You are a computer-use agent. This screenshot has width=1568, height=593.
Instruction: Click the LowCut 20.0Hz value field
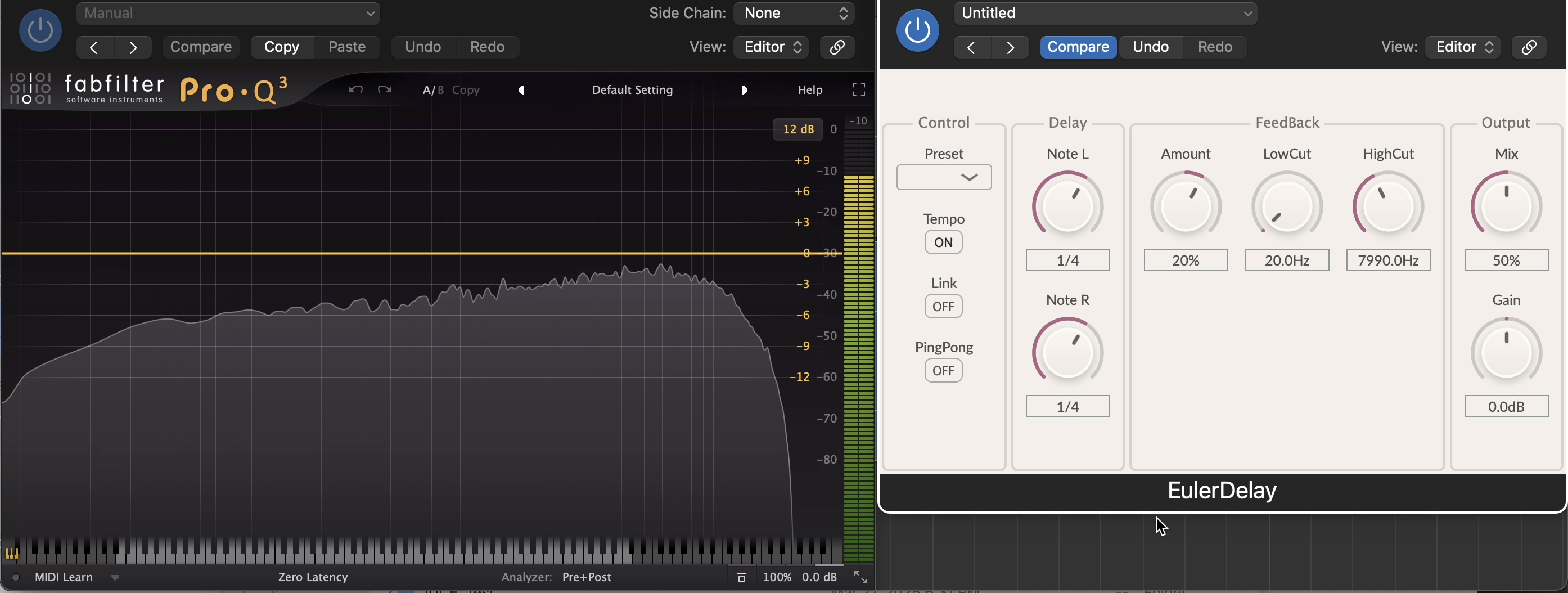click(1287, 260)
